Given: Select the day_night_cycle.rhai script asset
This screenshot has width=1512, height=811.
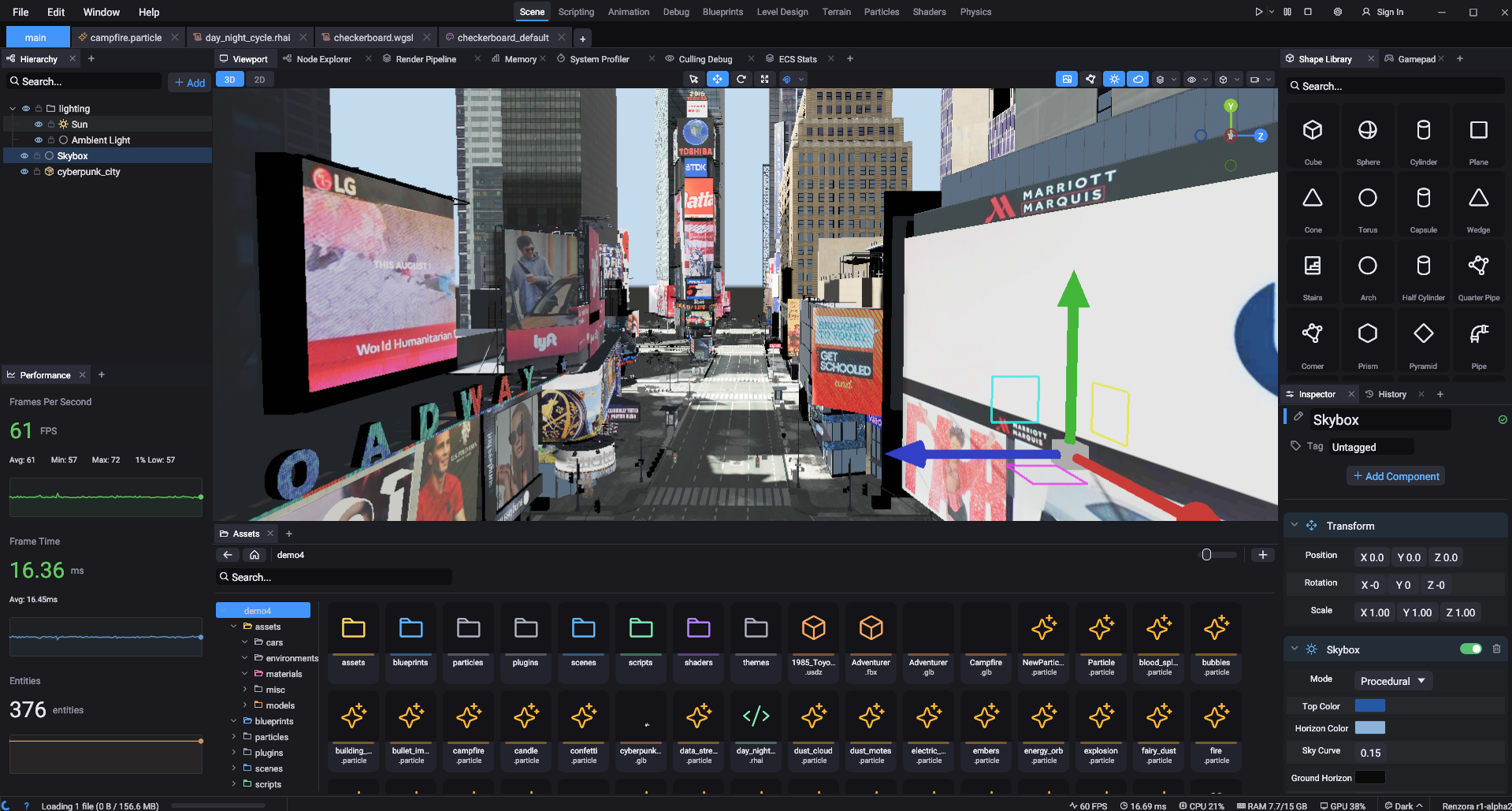Looking at the screenshot, I should pyautogui.click(x=755, y=729).
